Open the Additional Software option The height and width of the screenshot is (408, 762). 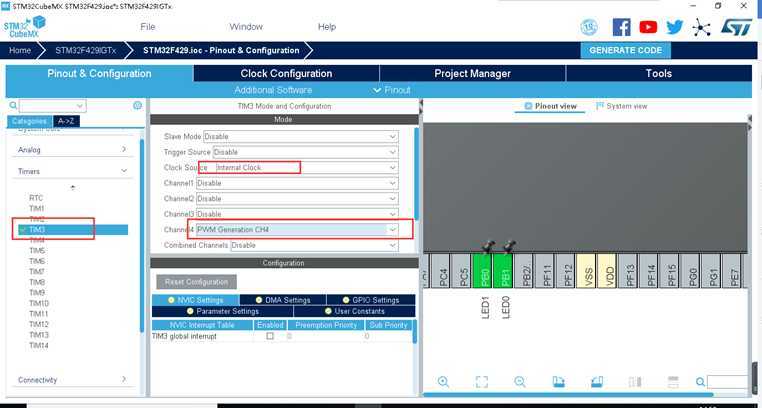(273, 90)
